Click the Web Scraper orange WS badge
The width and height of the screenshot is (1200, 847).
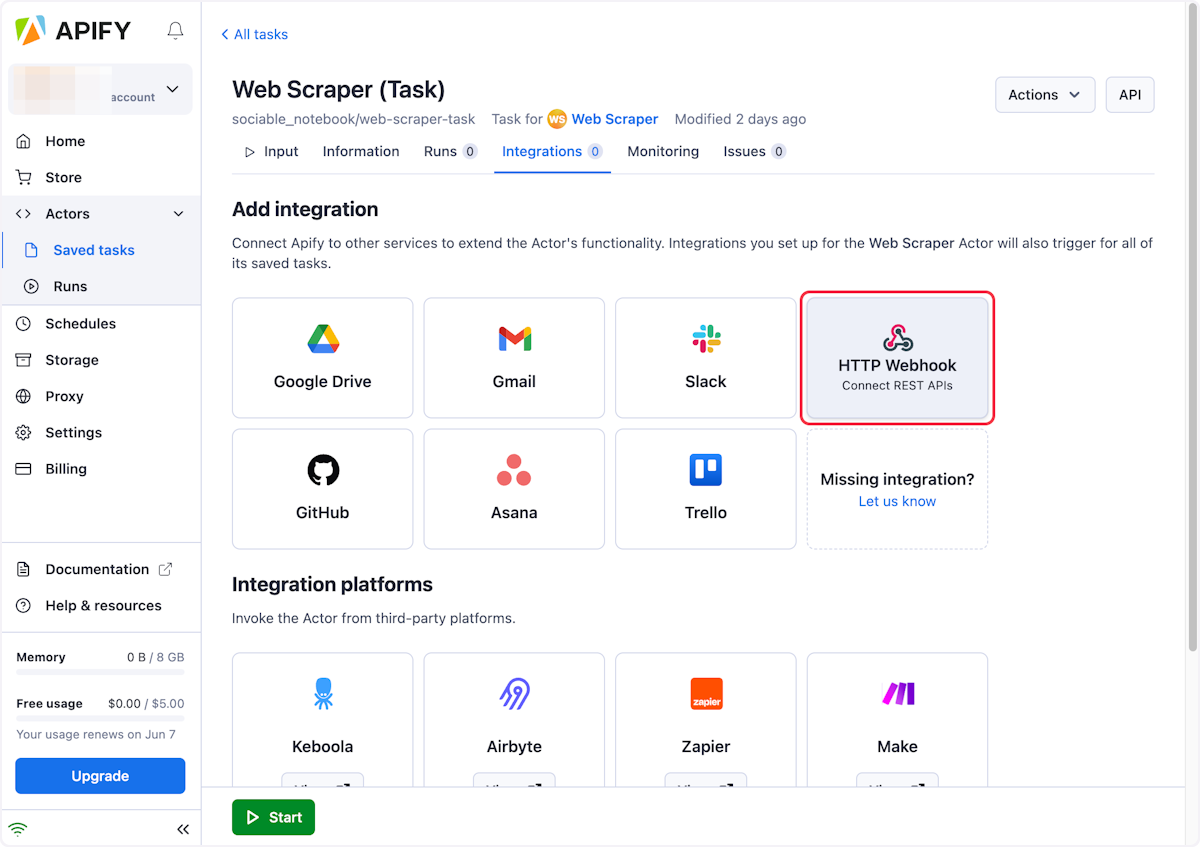tap(557, 119)
